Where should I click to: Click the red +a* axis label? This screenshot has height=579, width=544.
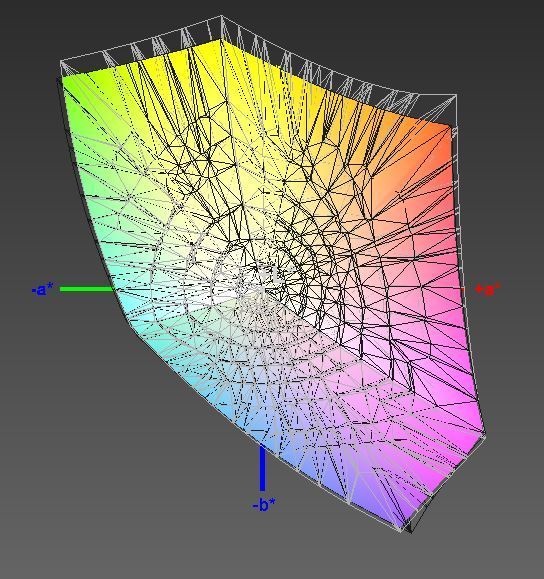[488, 289]
